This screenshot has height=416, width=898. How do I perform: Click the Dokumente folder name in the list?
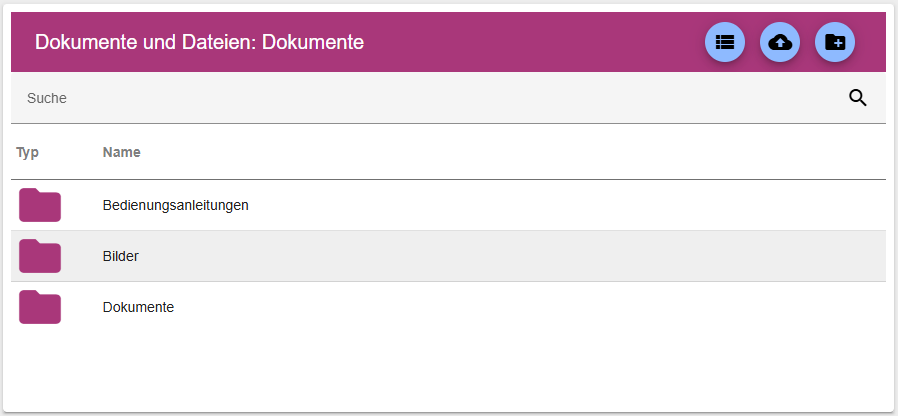(138, 307)
